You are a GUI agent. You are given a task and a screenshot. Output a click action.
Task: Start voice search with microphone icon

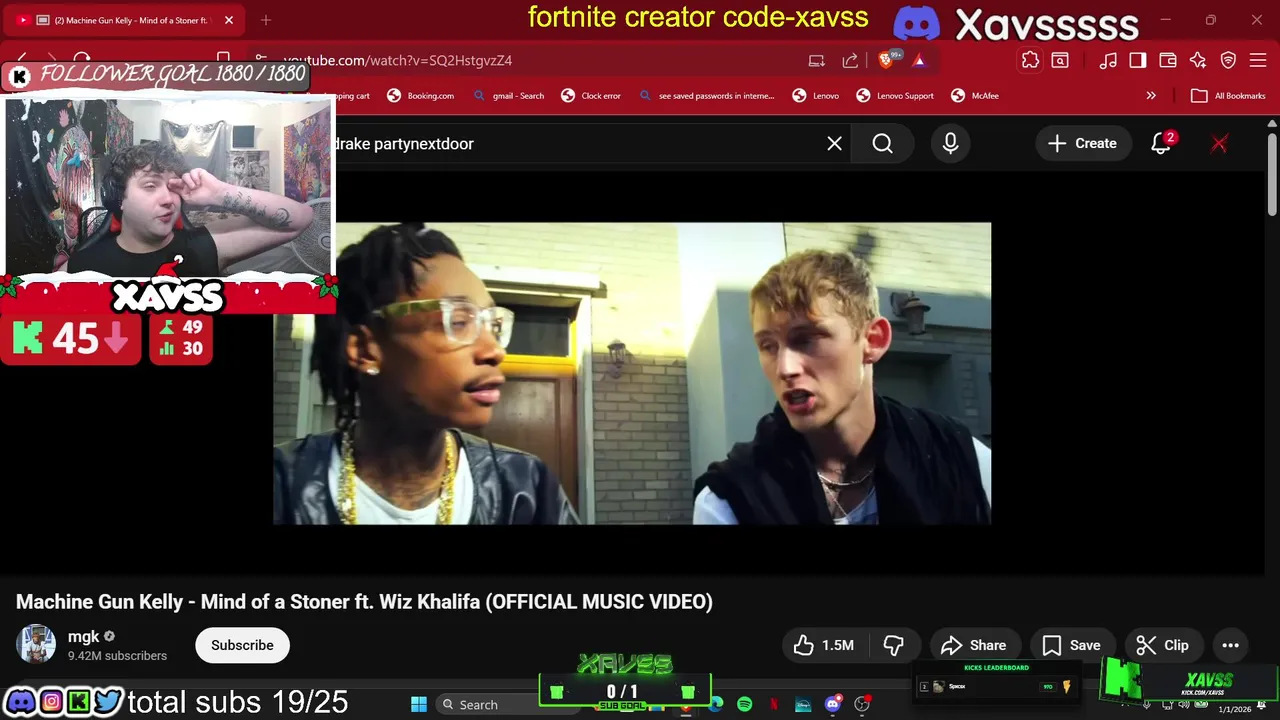coord(950,144)
